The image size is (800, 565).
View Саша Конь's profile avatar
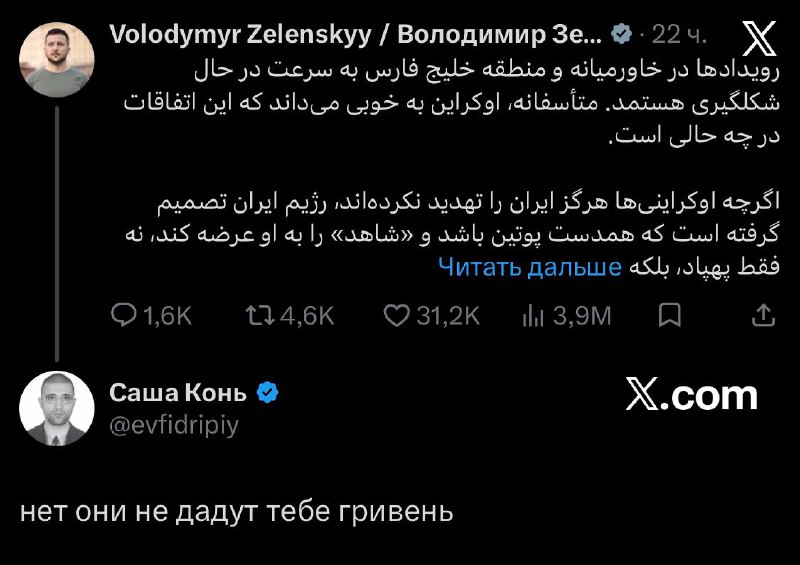(57, 408)
